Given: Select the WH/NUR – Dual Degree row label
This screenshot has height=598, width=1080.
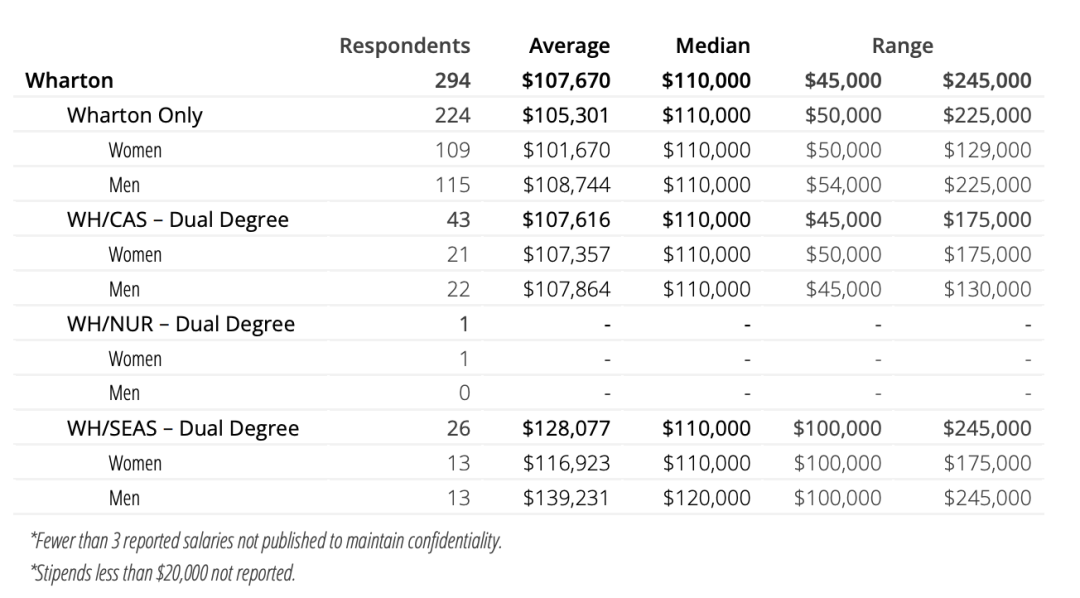Looking at the screenshot, I should [180, 324].
